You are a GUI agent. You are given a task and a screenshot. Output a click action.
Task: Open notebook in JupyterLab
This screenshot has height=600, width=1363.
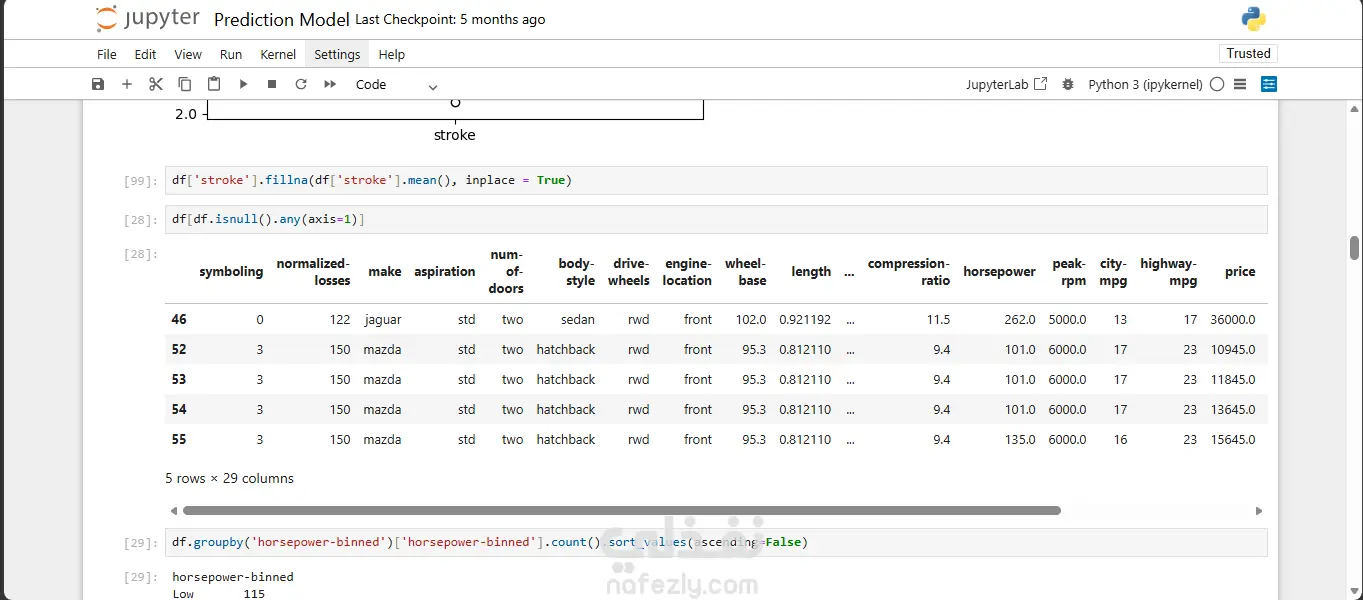[x=1007, y=84]
